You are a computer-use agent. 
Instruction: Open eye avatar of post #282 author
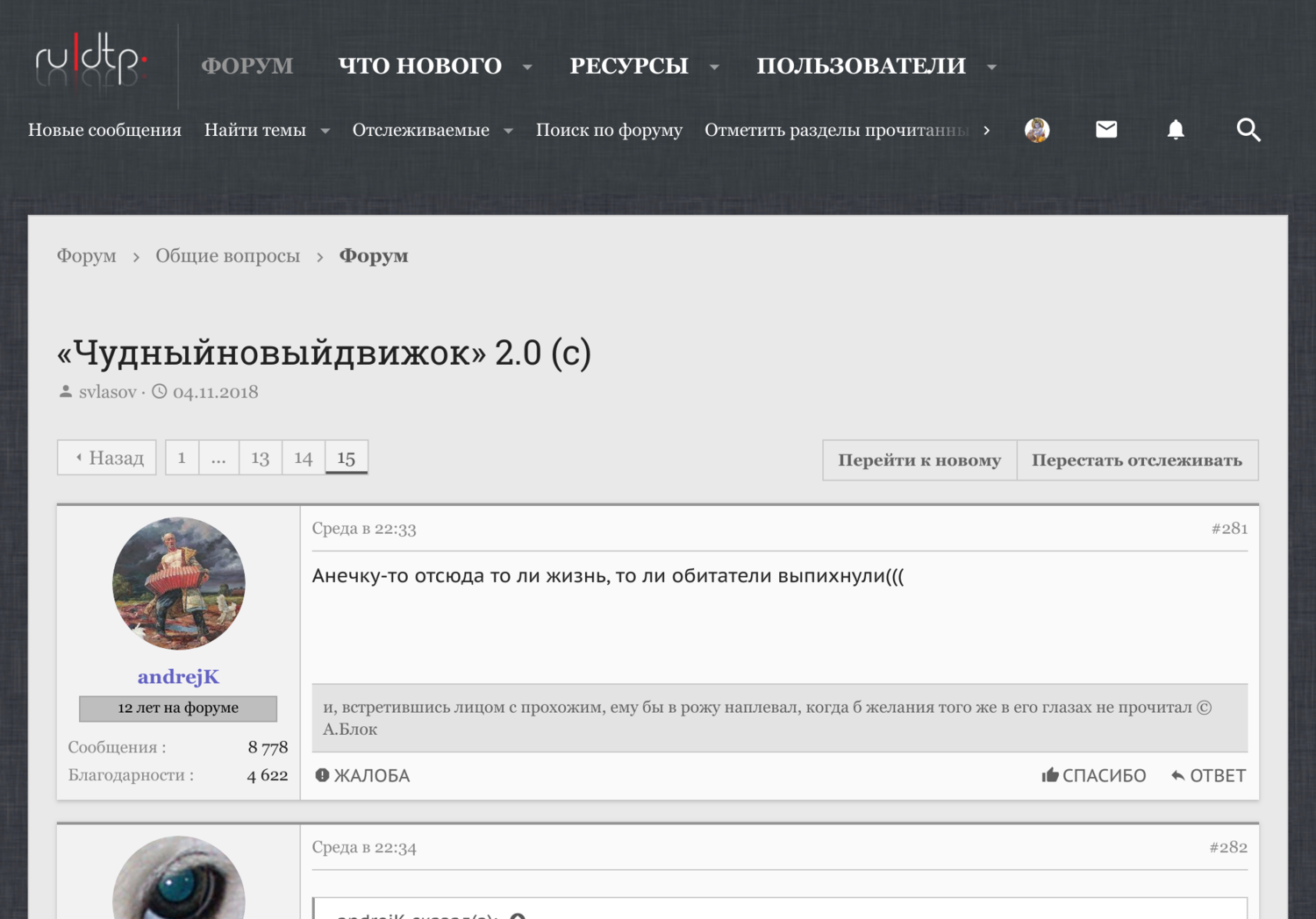pyautogui.click(x=179, y=878)
